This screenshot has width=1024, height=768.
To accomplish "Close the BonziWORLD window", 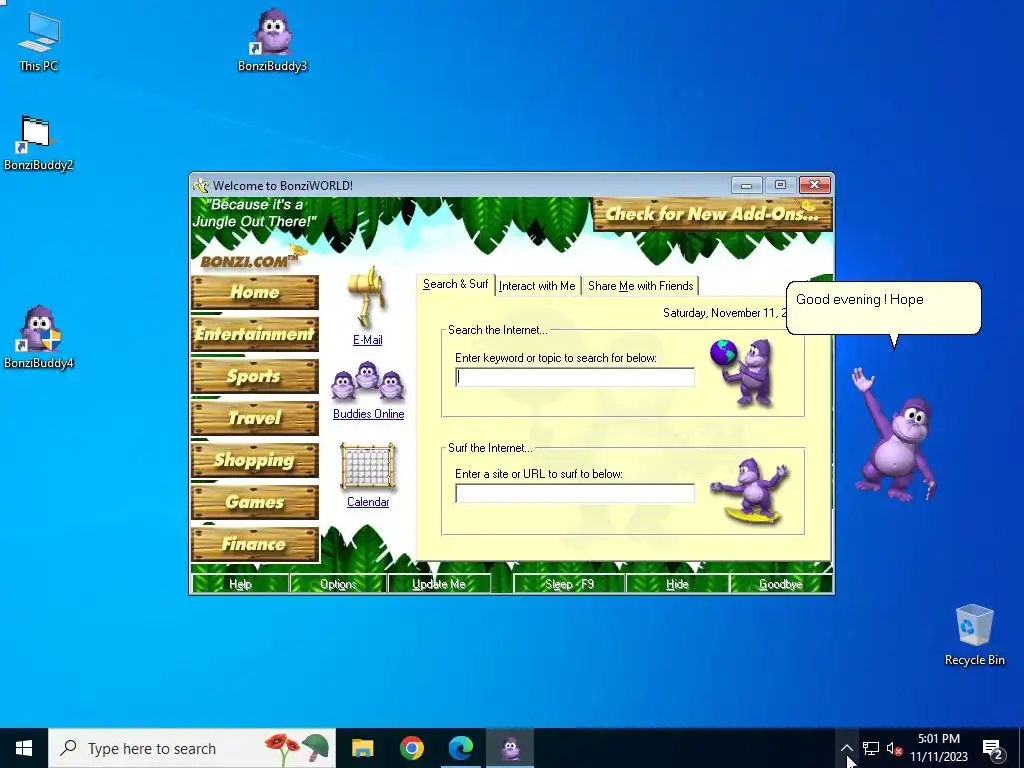I will [x=814, y=185].
